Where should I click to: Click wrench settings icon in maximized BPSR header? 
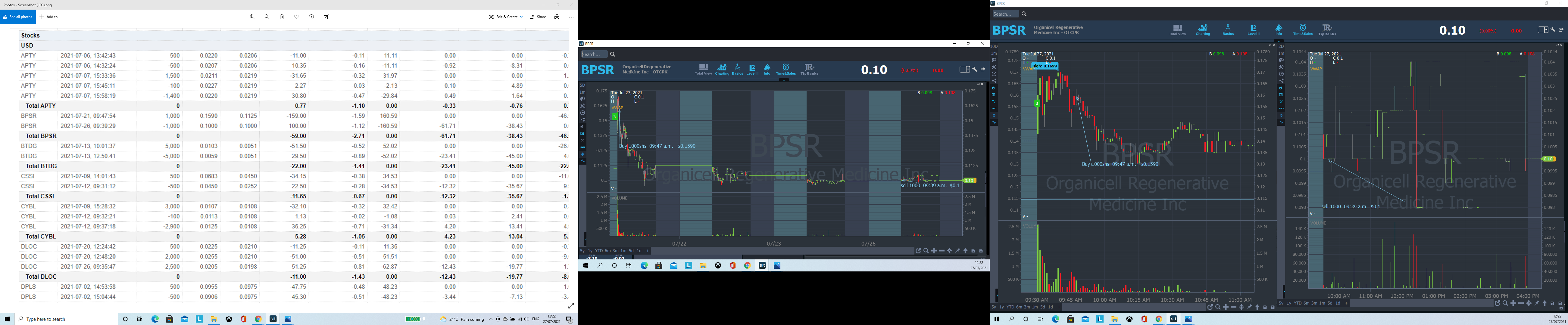click(x=1553, y=30)
